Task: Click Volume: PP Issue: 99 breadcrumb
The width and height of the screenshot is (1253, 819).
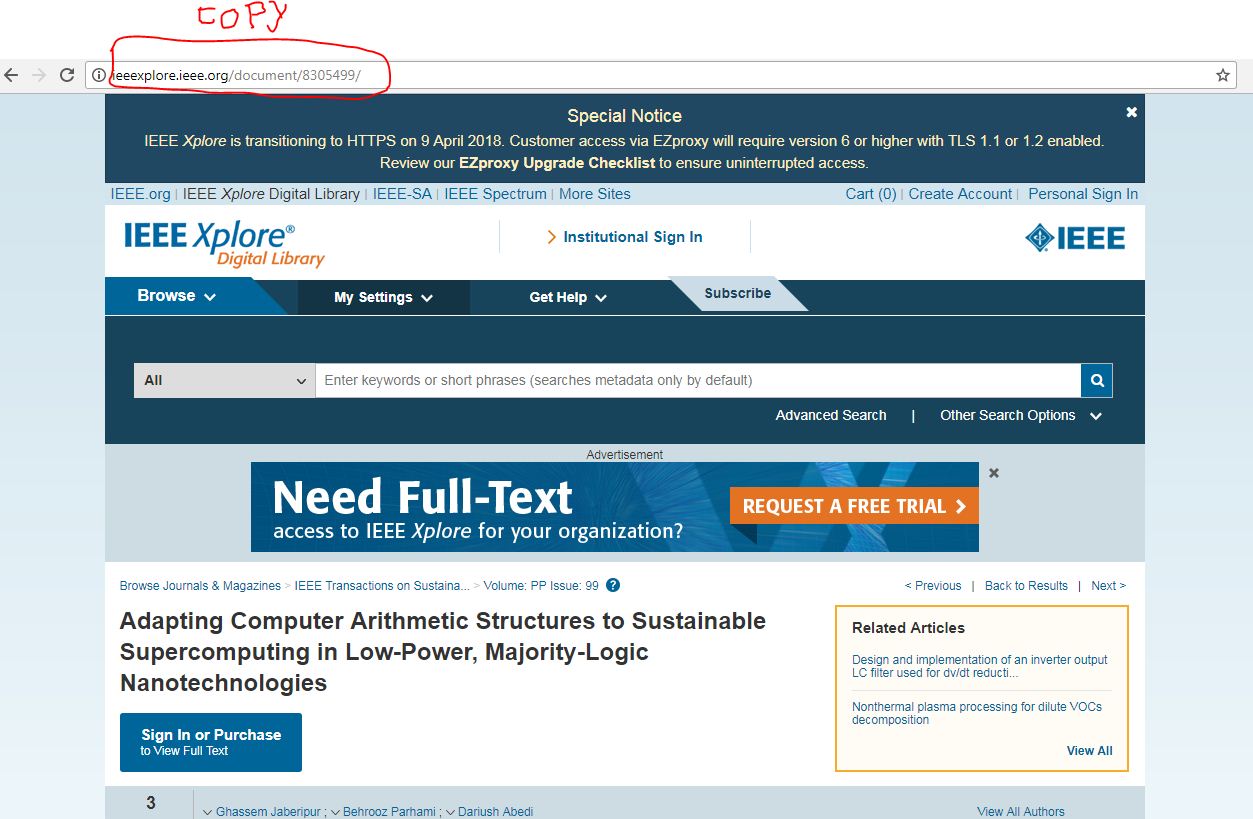Action: tap(541, 586)
